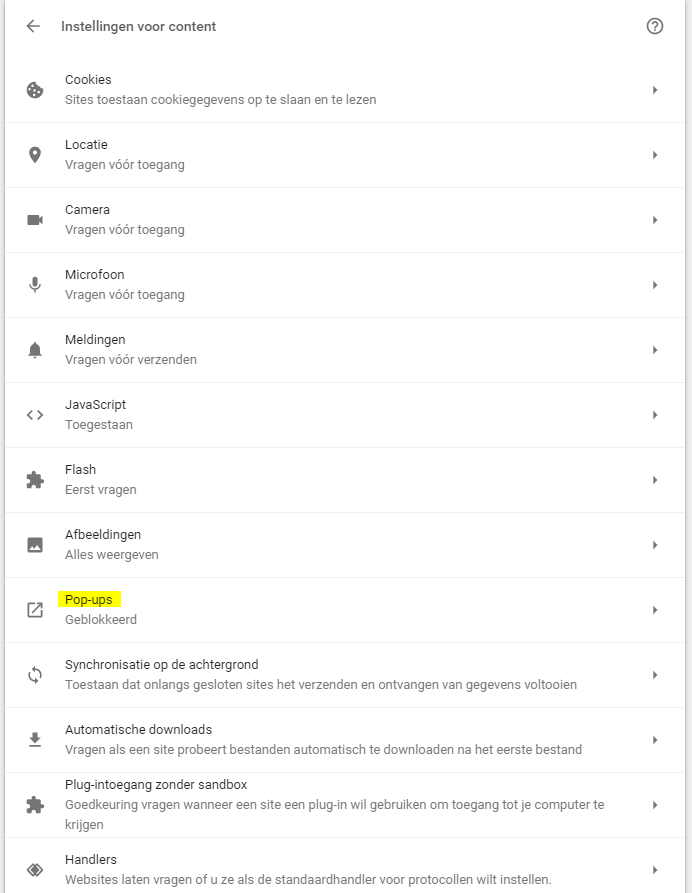
Task: Click the Microfoon microphone icon
Action: [35, 285]
